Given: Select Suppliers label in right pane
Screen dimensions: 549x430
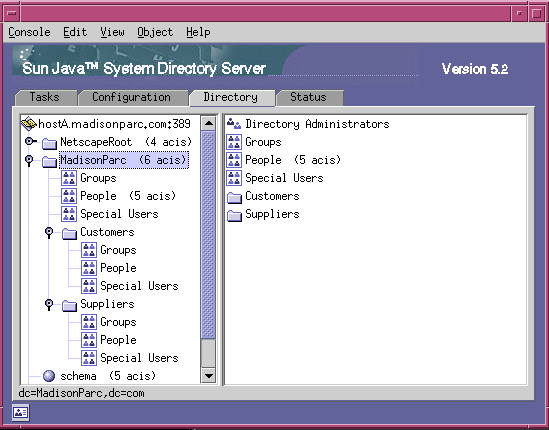Looking at the screenshot, I should point(272,214).
